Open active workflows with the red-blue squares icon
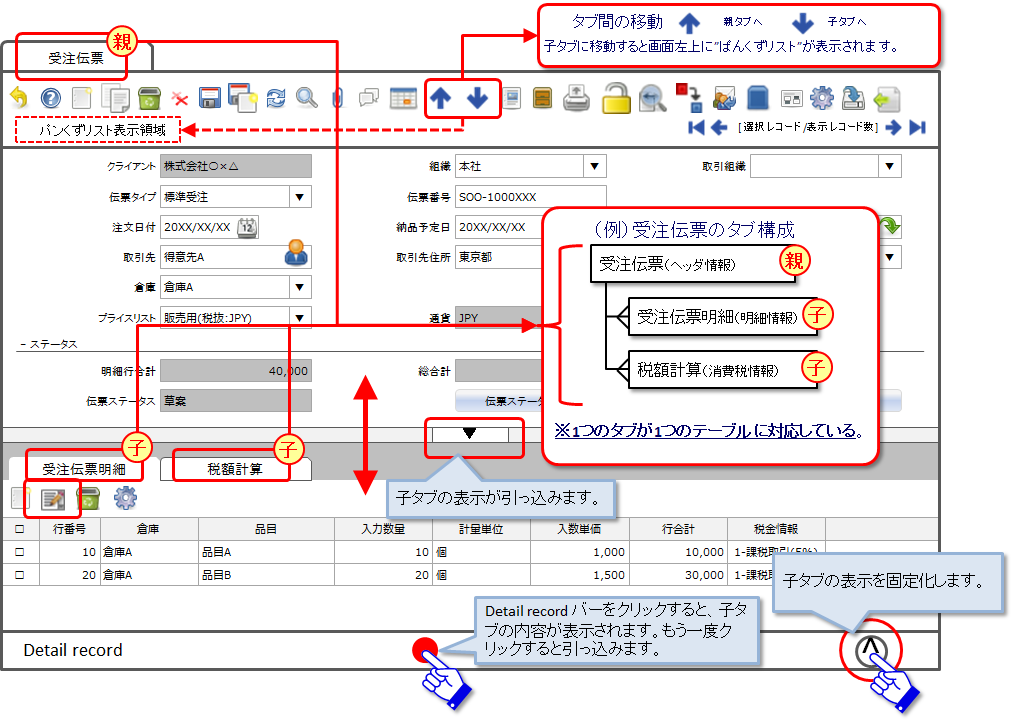Image resolution: width=1013 pixels, height=723 pixels. pos(689,98)
